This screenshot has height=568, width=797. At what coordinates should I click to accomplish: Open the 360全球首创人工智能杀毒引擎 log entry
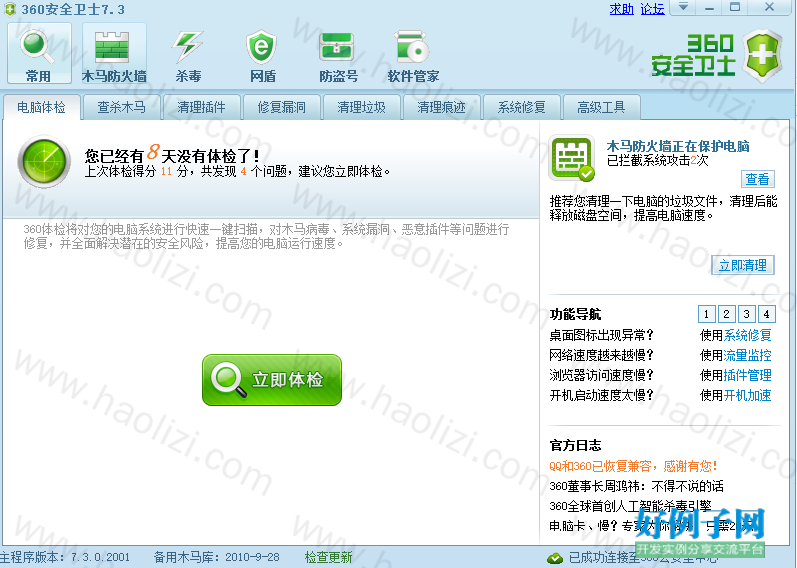630,506
